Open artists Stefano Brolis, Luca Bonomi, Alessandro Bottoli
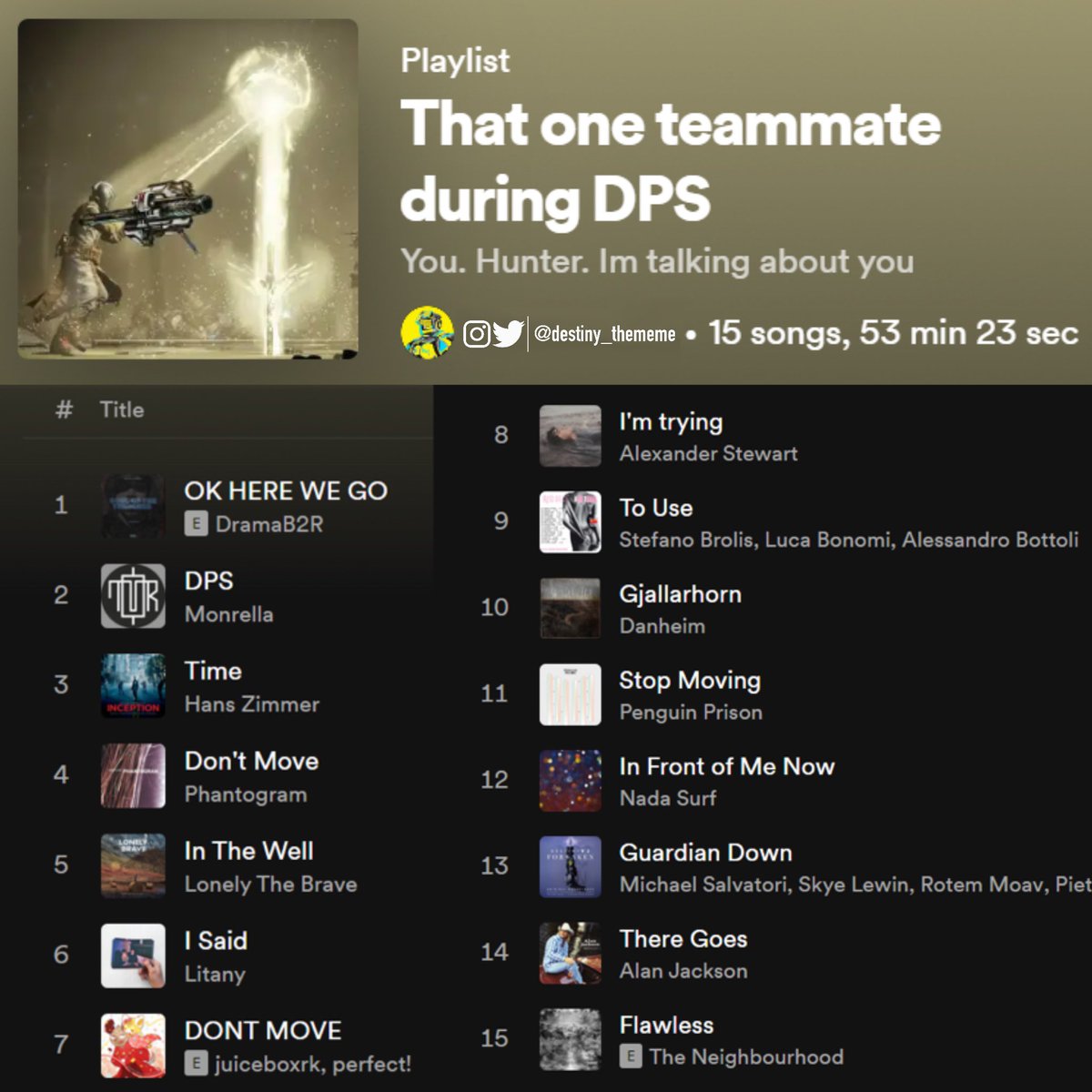This screenshot has height=1092, width=1092. click(x=848, y=540)
